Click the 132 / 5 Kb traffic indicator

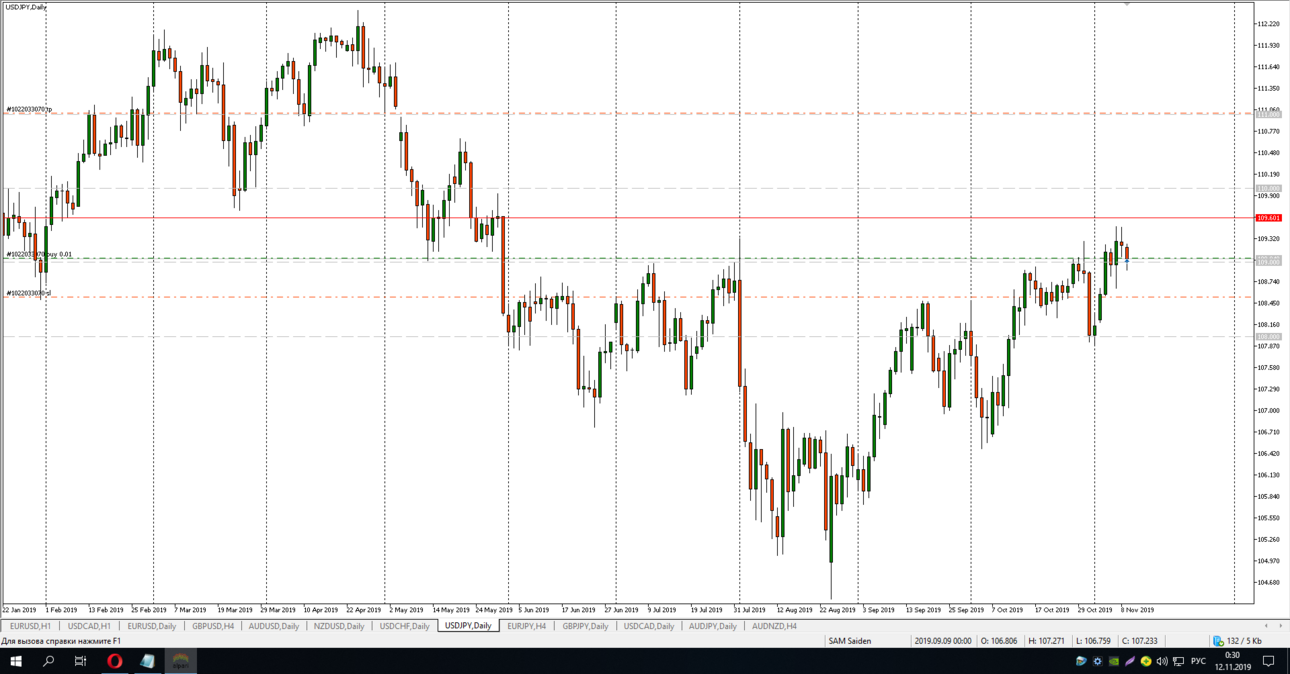(1244, 641)
